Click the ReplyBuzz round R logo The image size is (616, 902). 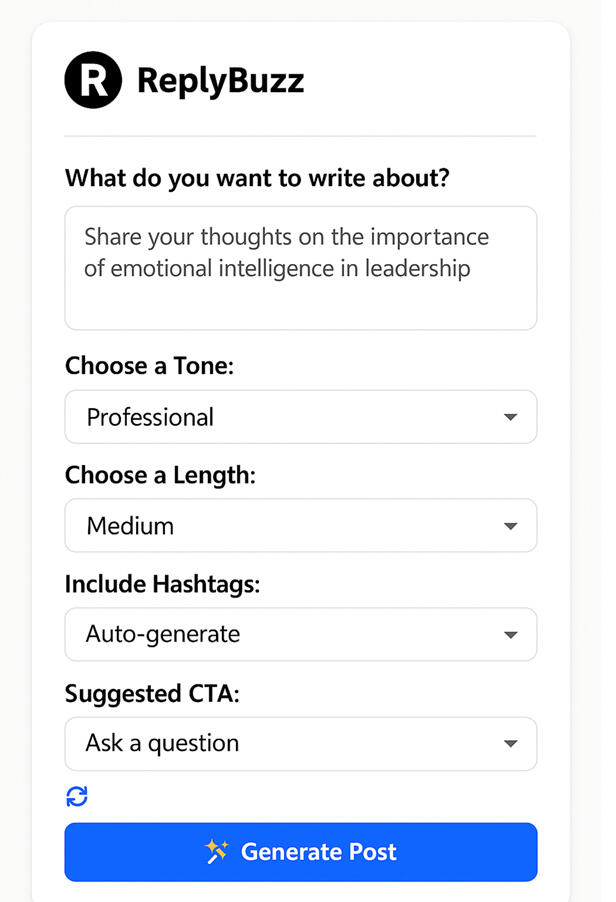[x=93, y=80]
